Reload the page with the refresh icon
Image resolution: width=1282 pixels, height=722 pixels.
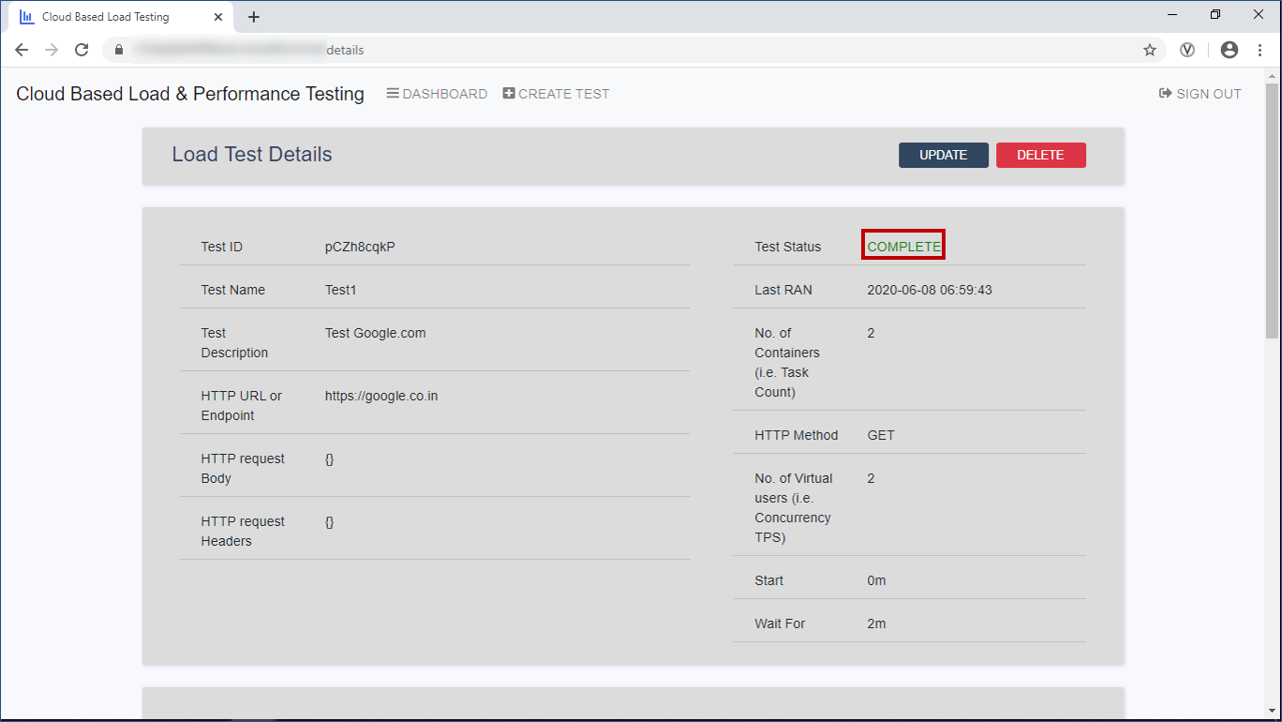click(x=82, y=50)
